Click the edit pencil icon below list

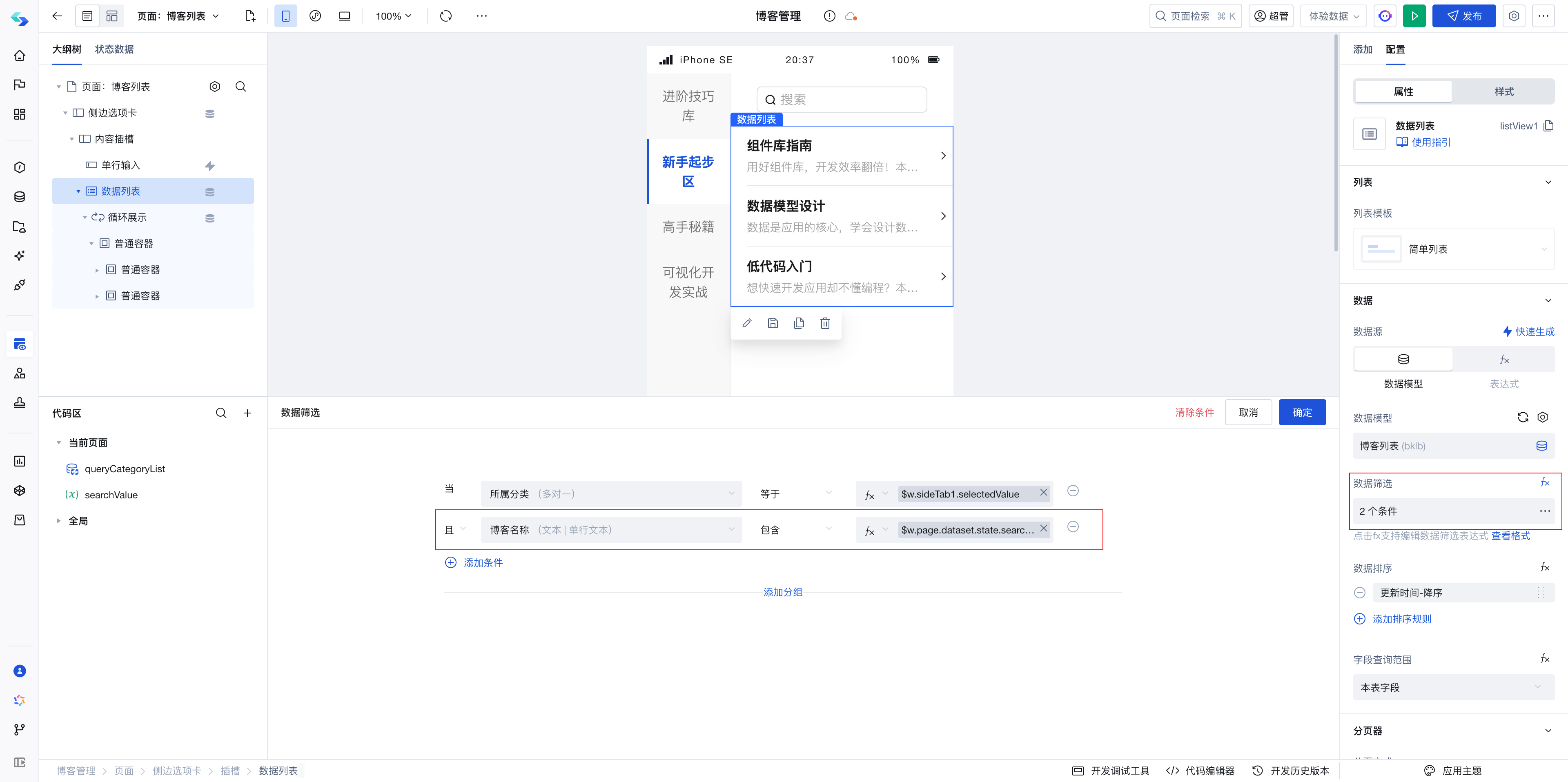click(747, 323)
